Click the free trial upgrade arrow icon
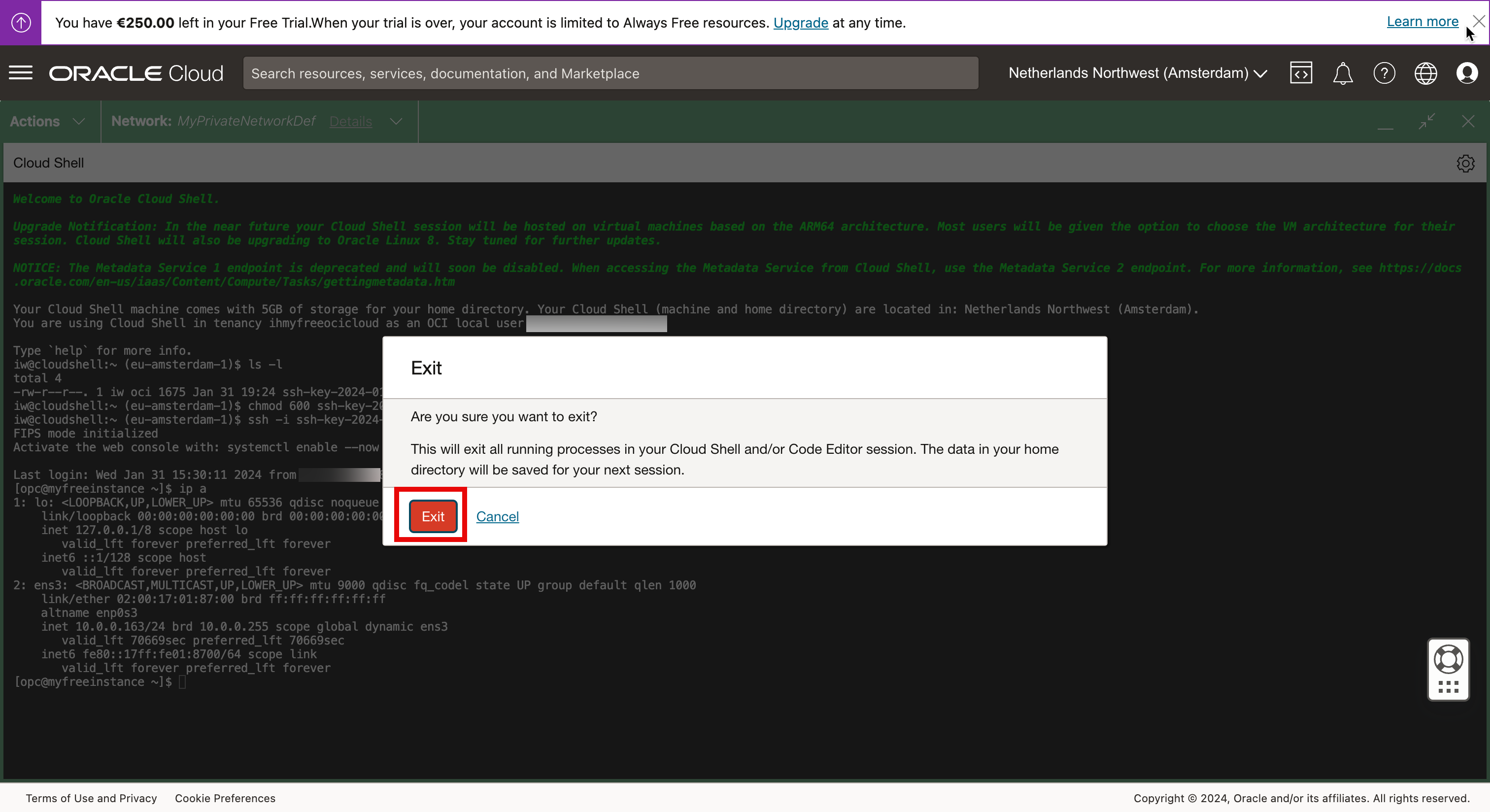The height and width of the screenshot is (812, 1490). tap(21, 23)
